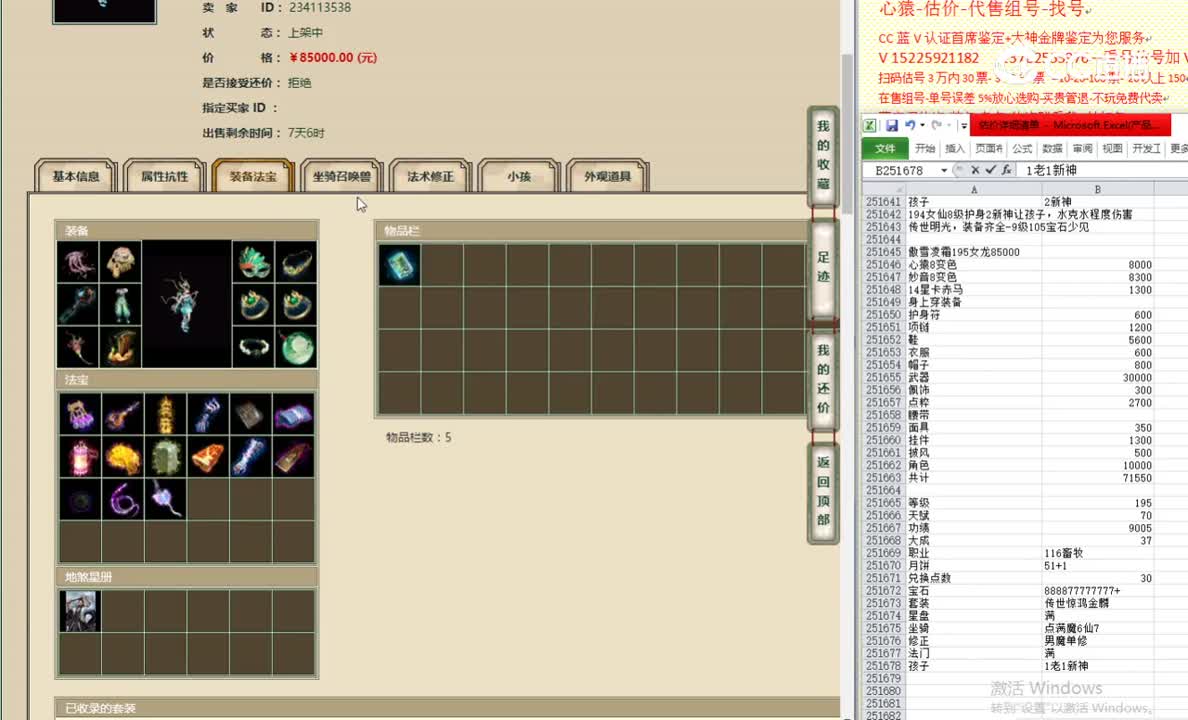Click the orange triangular treasure icon
Screen dimensions: 1188x720
(x=208, y=456)
